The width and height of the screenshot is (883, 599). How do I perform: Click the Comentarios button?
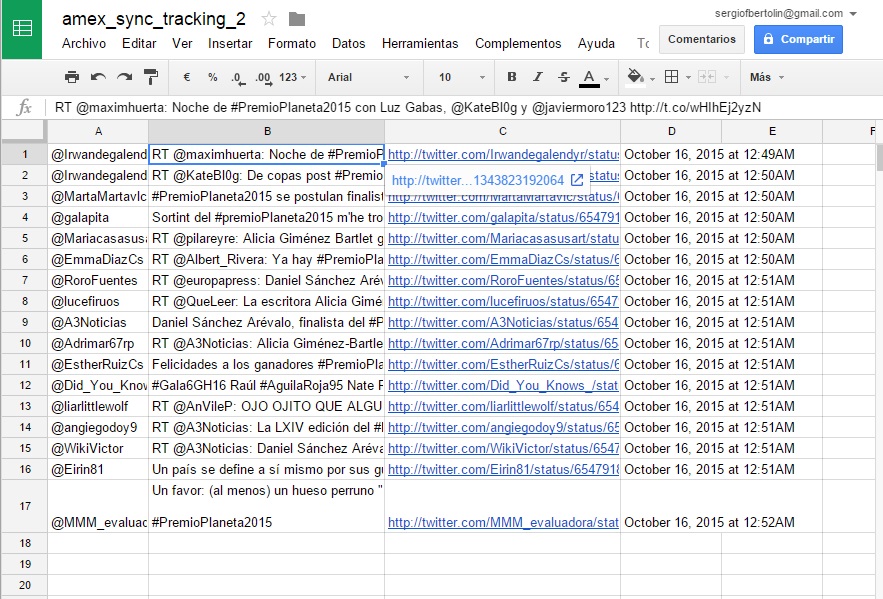click(702, 39)
